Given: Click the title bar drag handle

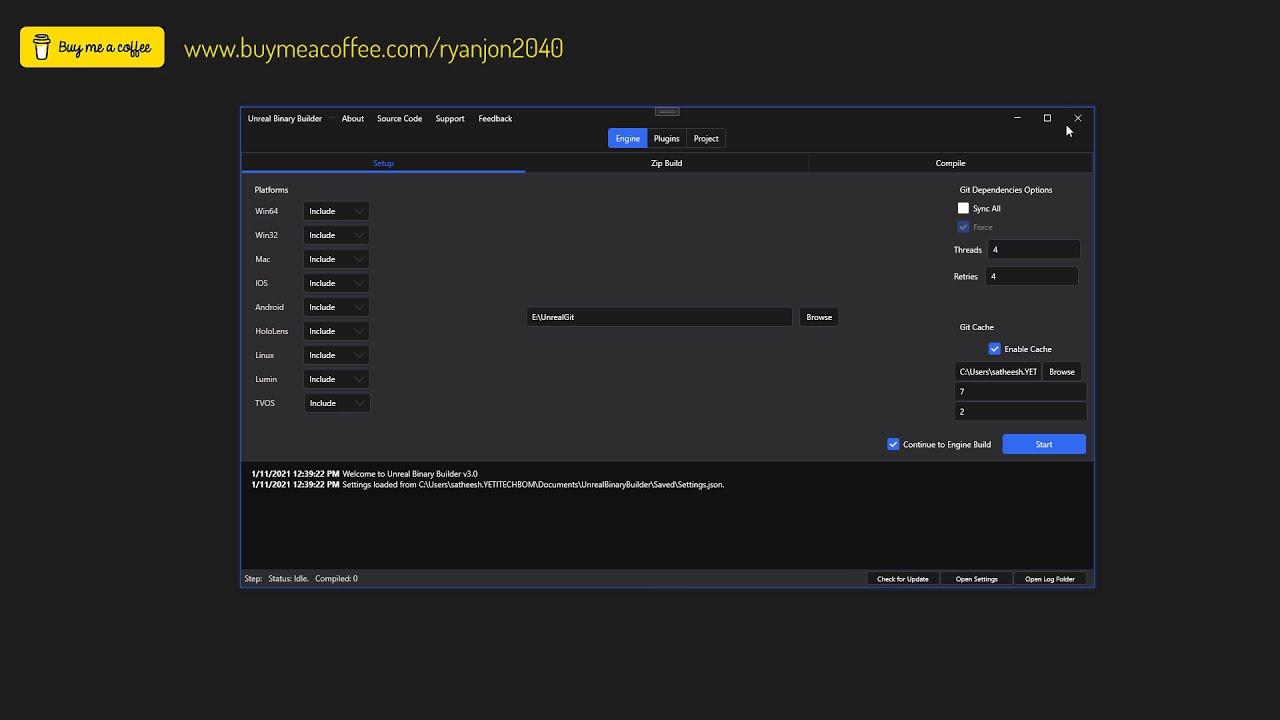Looking at the screenshot, I should click(x=667, y=111).
